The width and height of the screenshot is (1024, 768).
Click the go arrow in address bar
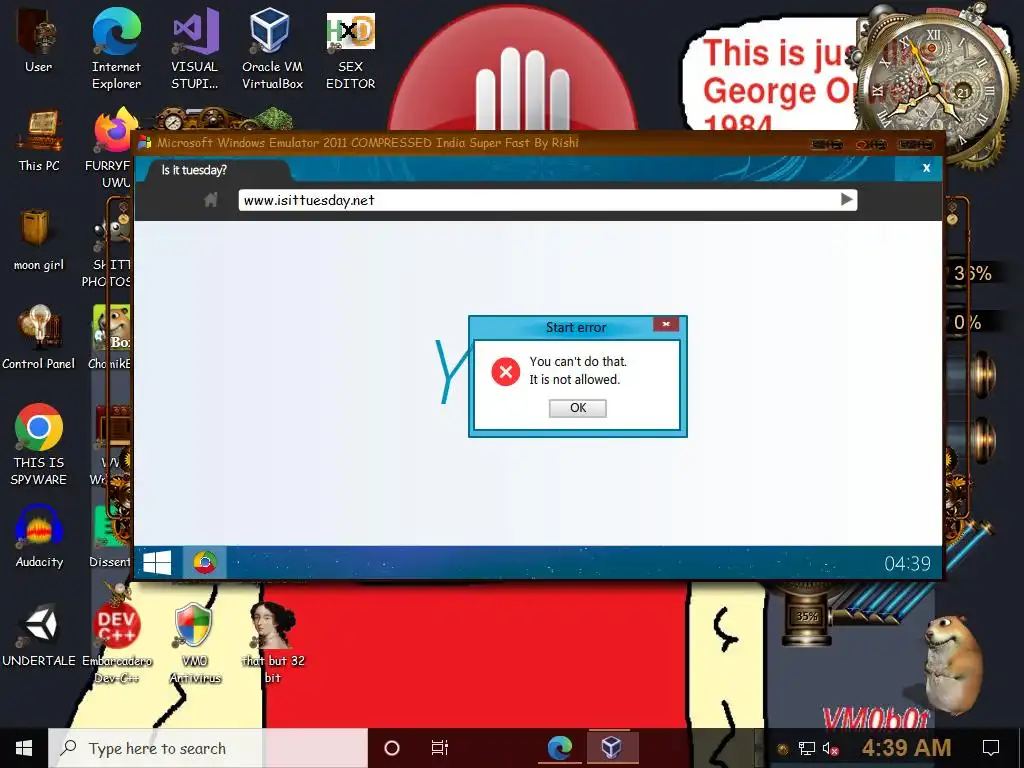coord(846,200)
